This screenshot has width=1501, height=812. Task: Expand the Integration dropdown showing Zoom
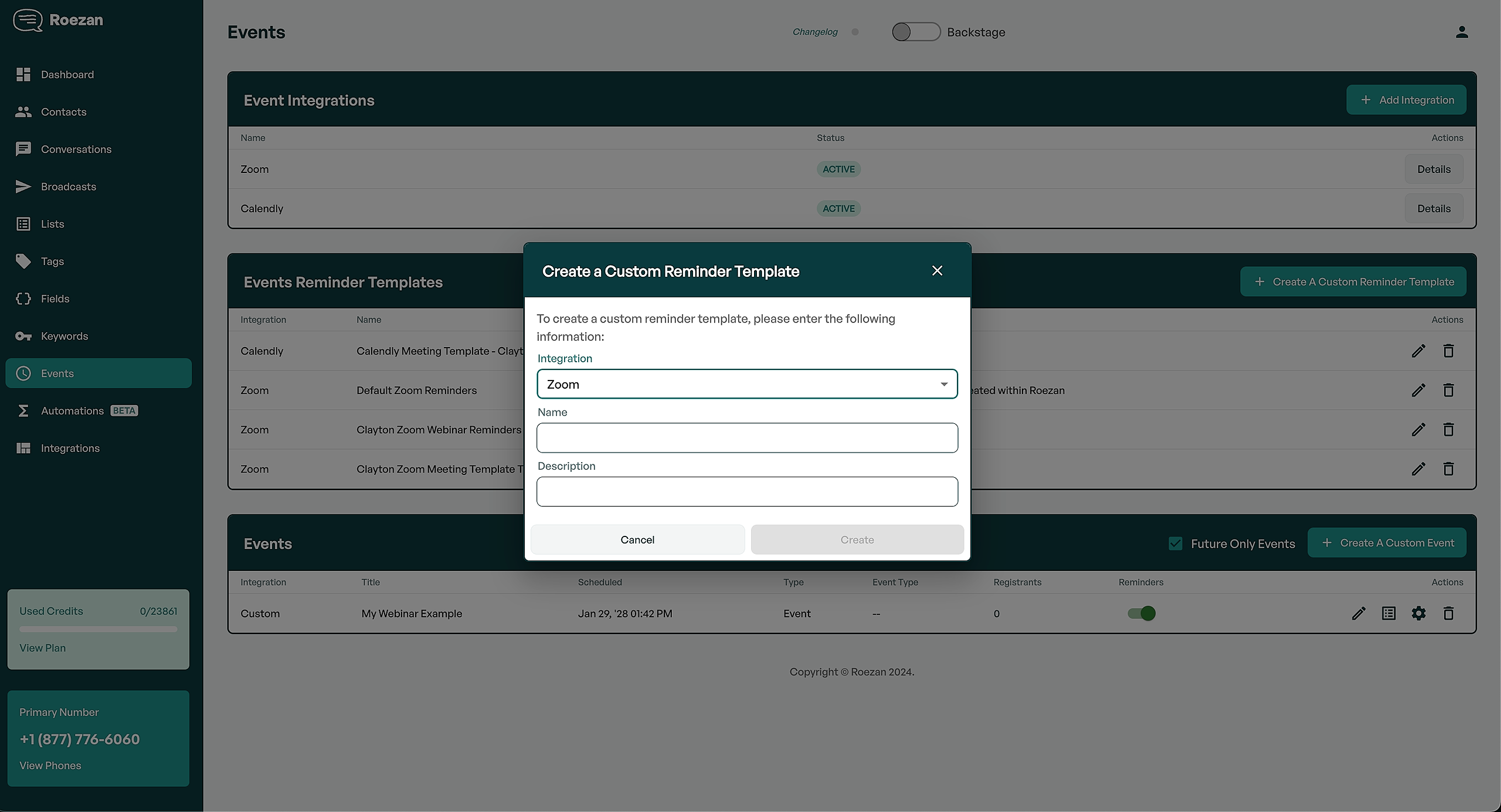click(747, 384)
